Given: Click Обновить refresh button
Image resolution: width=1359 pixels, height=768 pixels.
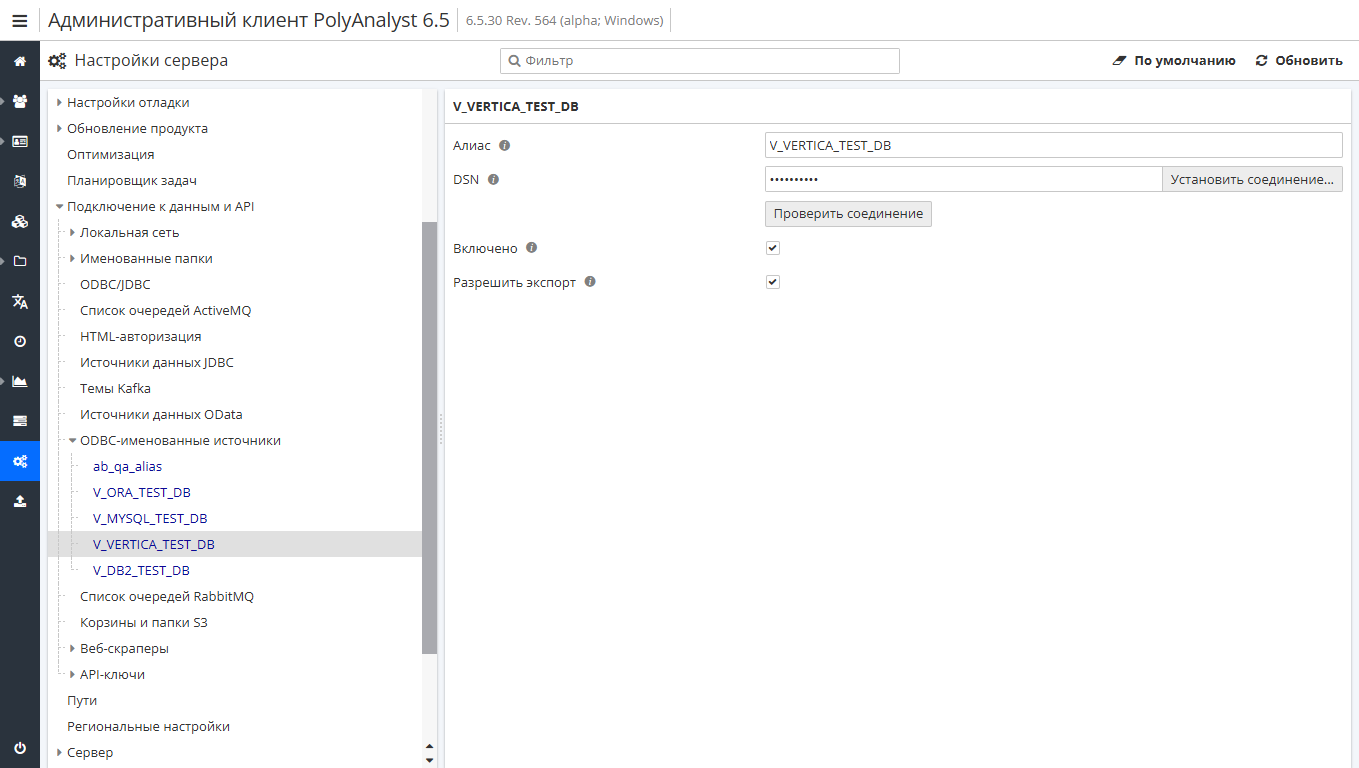Looking at the screenshot, I should click(x=1299, y=61).
